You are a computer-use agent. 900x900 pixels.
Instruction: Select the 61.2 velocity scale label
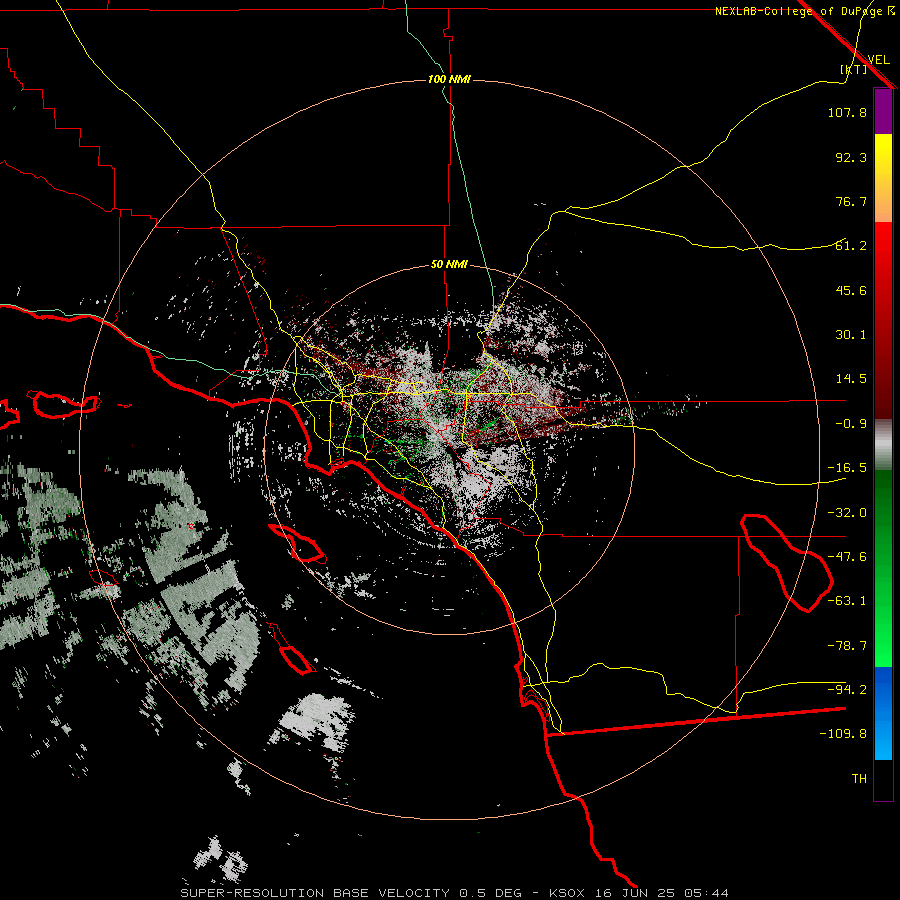(851, 246)
